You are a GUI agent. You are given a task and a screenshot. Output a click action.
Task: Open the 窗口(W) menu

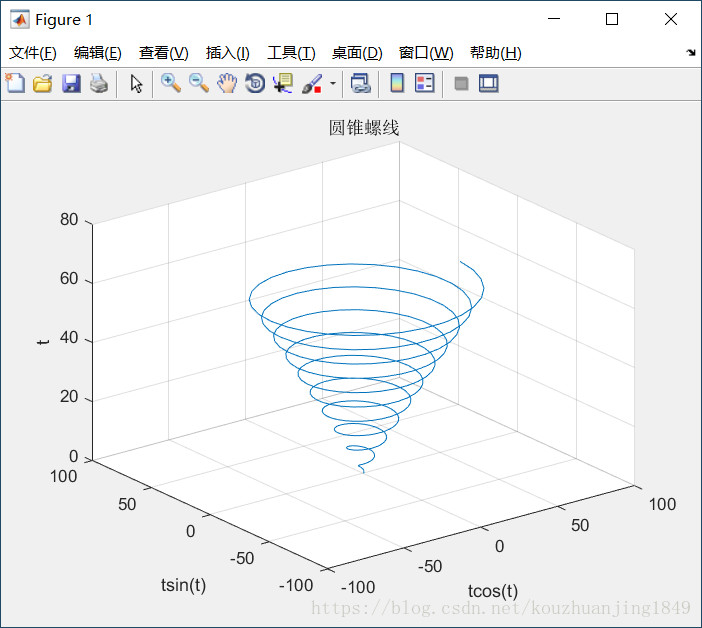(x=426, y=53)
